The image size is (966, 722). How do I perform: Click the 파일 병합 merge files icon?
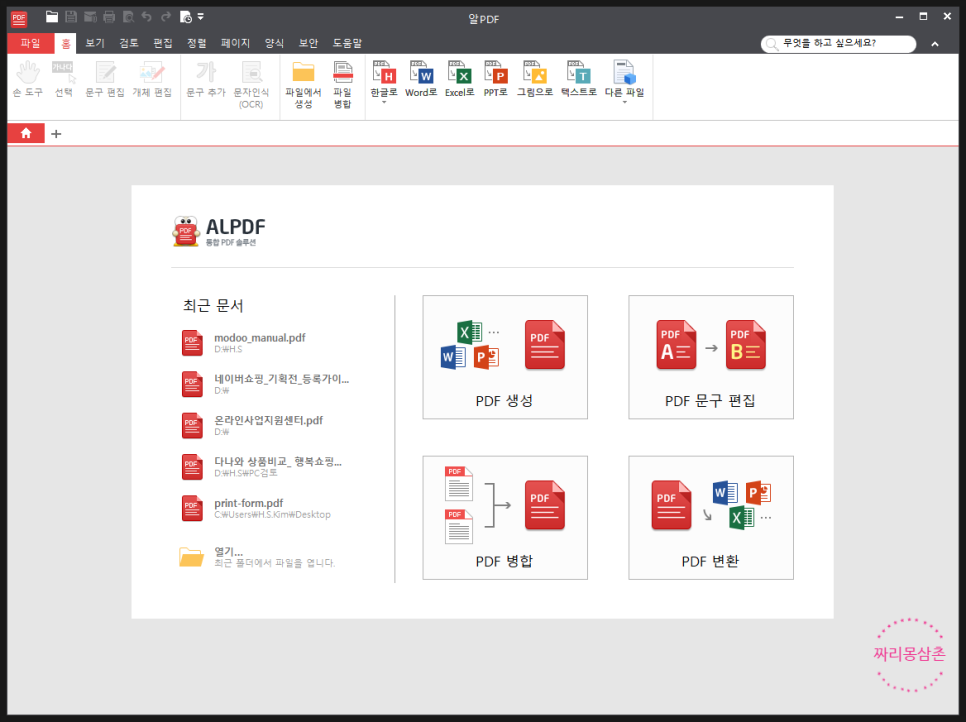point(343,85)
